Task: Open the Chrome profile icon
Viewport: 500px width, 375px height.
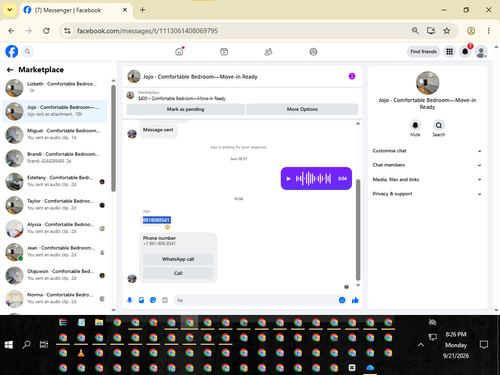Action: click(x=471, y=31)
